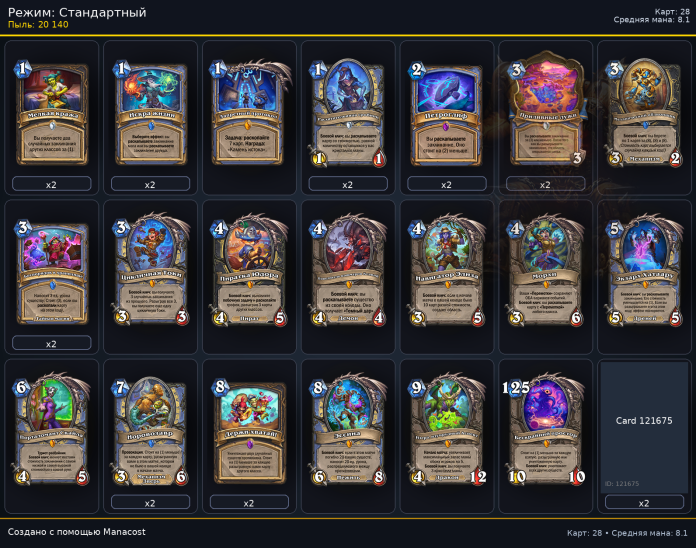This screenshot has height=548, width=696.
Task: Select the 125-cost Бескрайний простор card
Action: [546, 430]
